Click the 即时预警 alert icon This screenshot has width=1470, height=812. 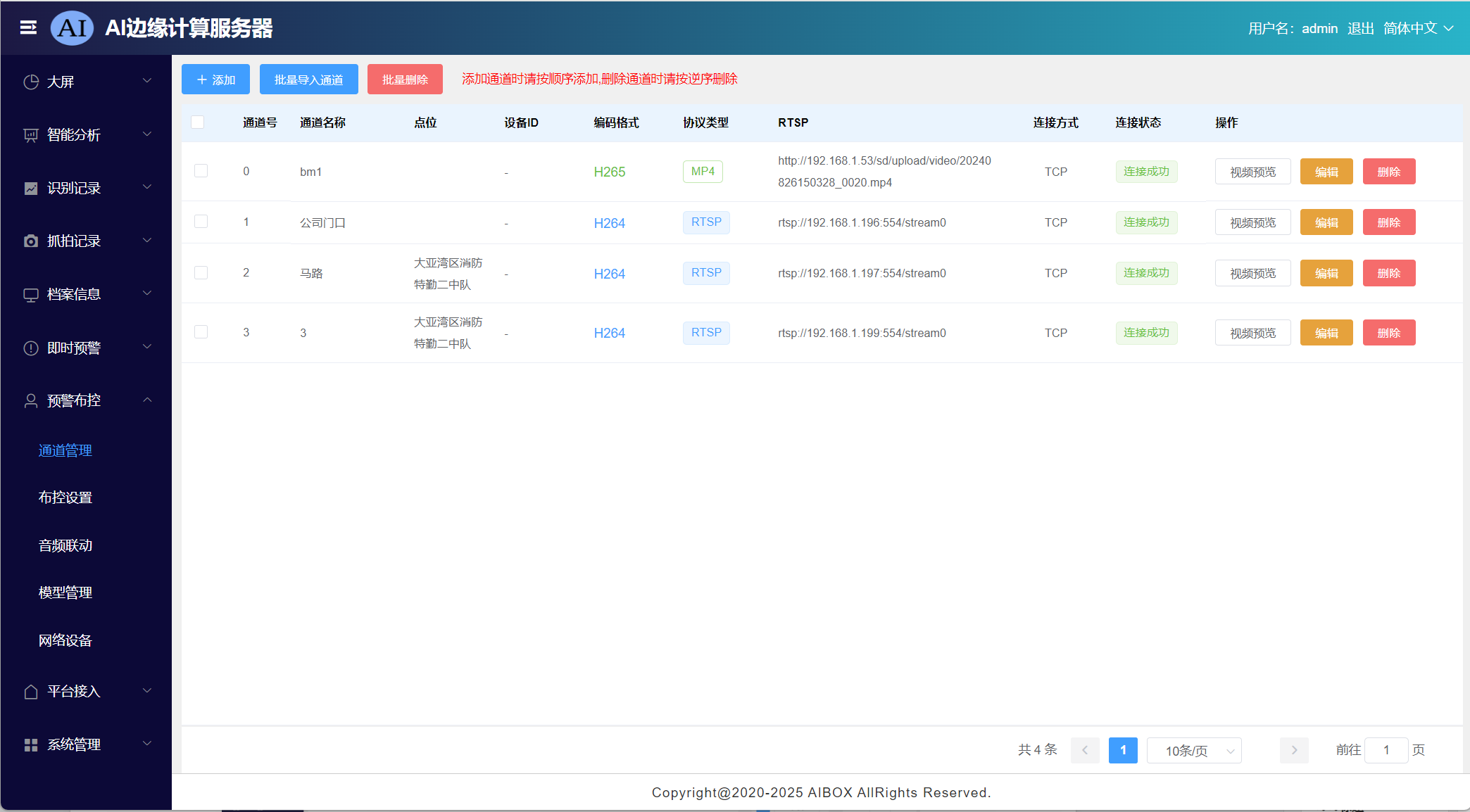(x=31, y=348)
